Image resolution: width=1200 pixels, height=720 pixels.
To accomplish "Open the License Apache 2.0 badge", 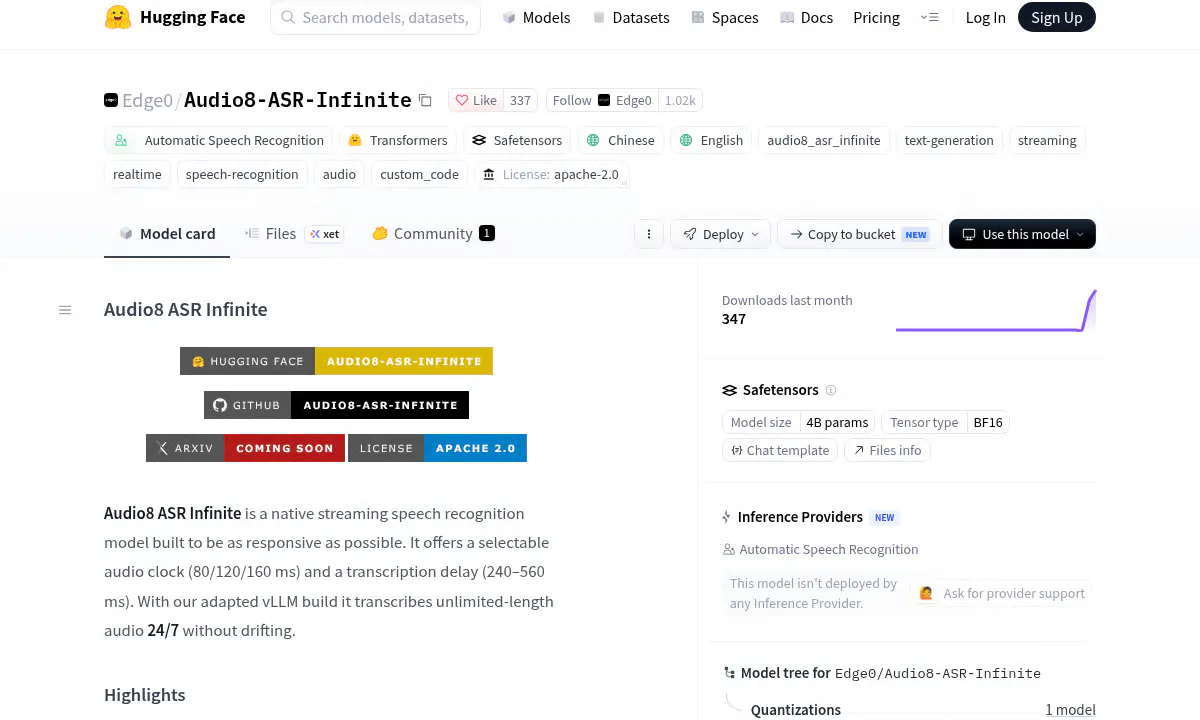I will [x=439, y=448].
